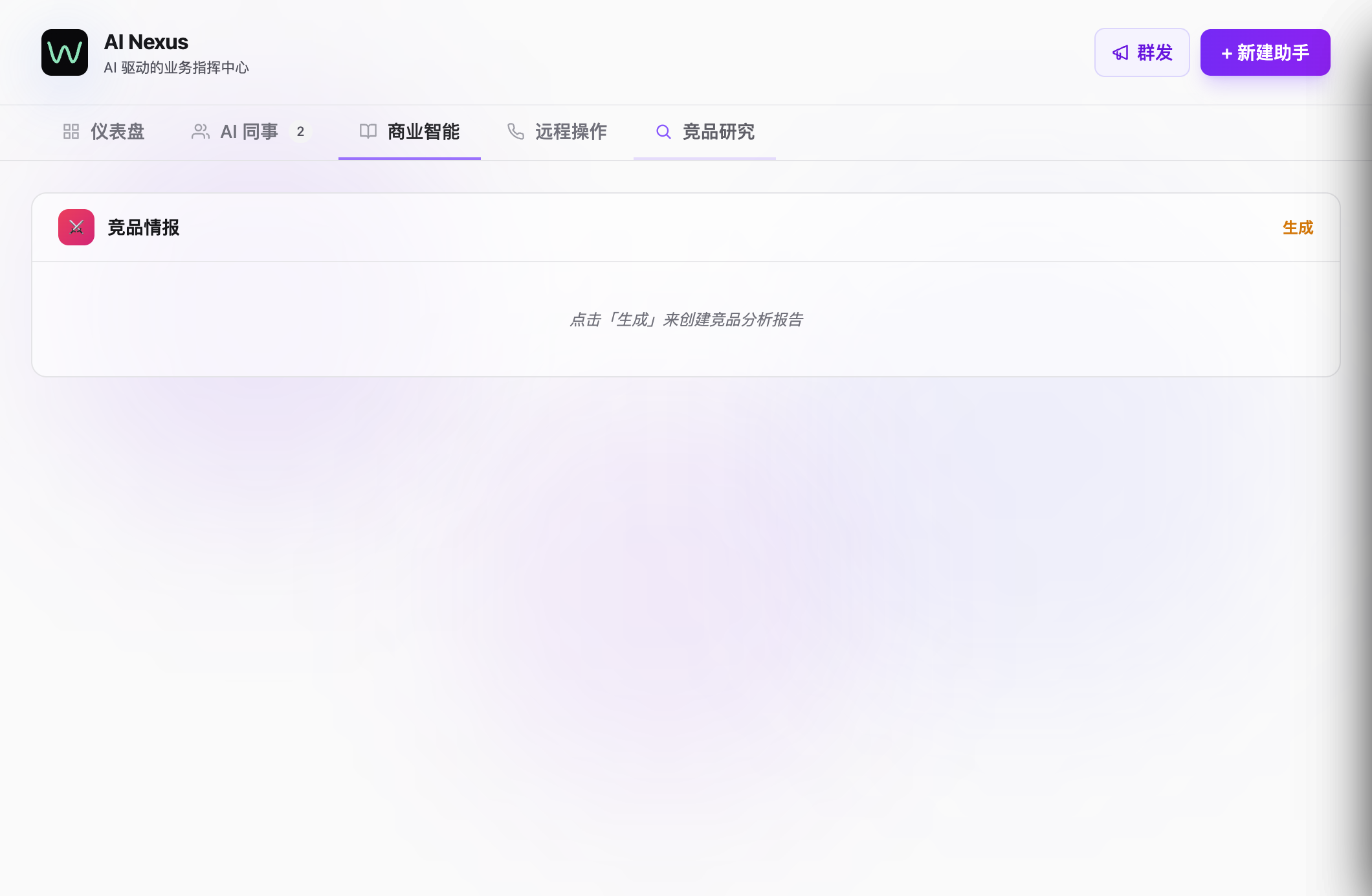Open the 竞品研究 tab
1372x896 pixels.
coord(705,132)
